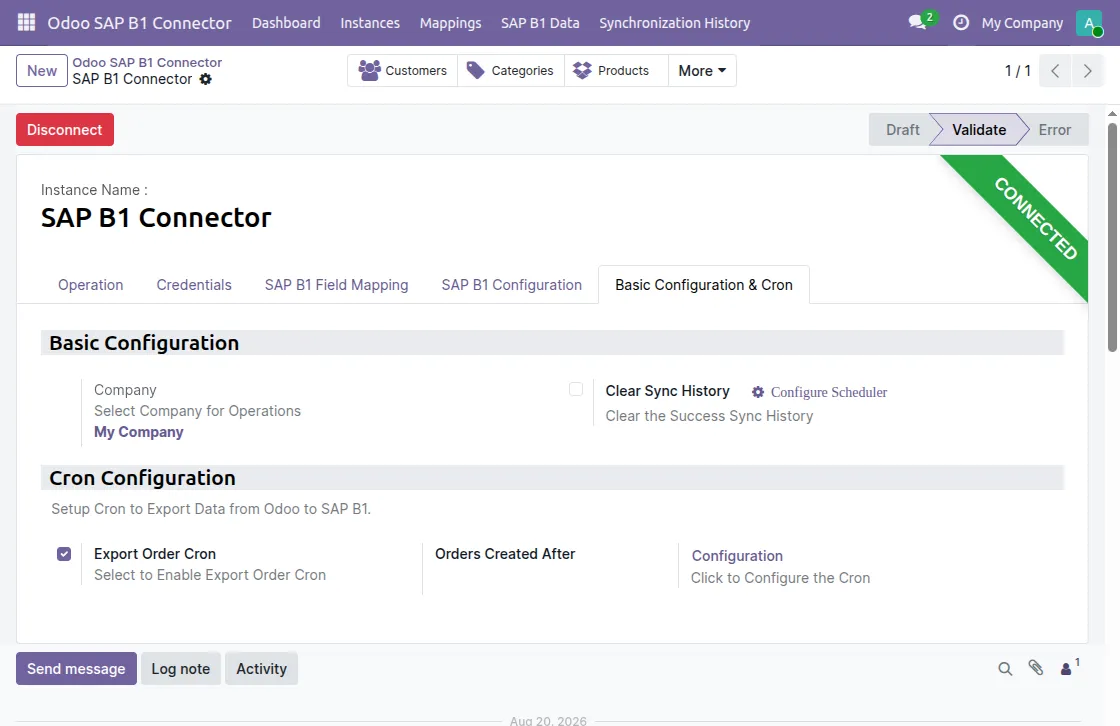Click the Categories tag icon
Viewport: 1120px width, 726px height.
[476, 70]
